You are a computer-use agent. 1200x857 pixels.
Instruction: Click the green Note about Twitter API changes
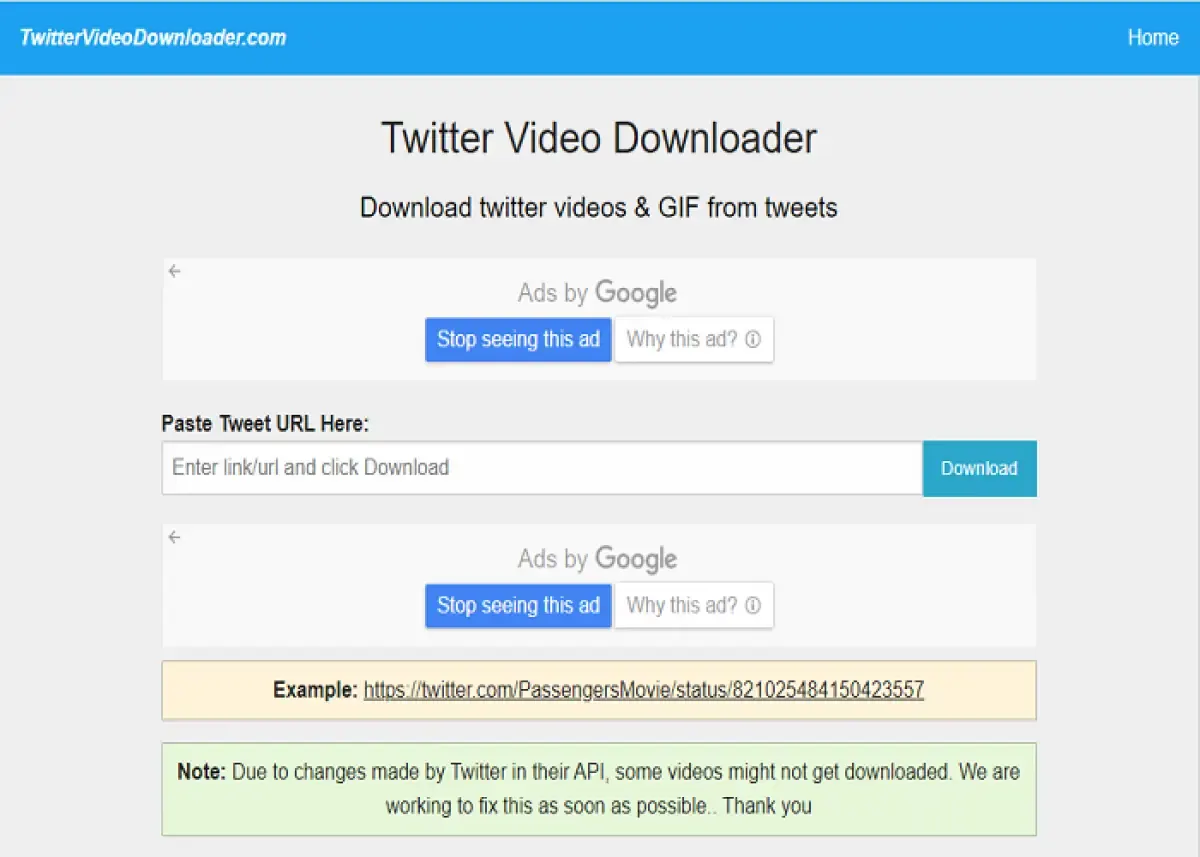tap(599, 789)
